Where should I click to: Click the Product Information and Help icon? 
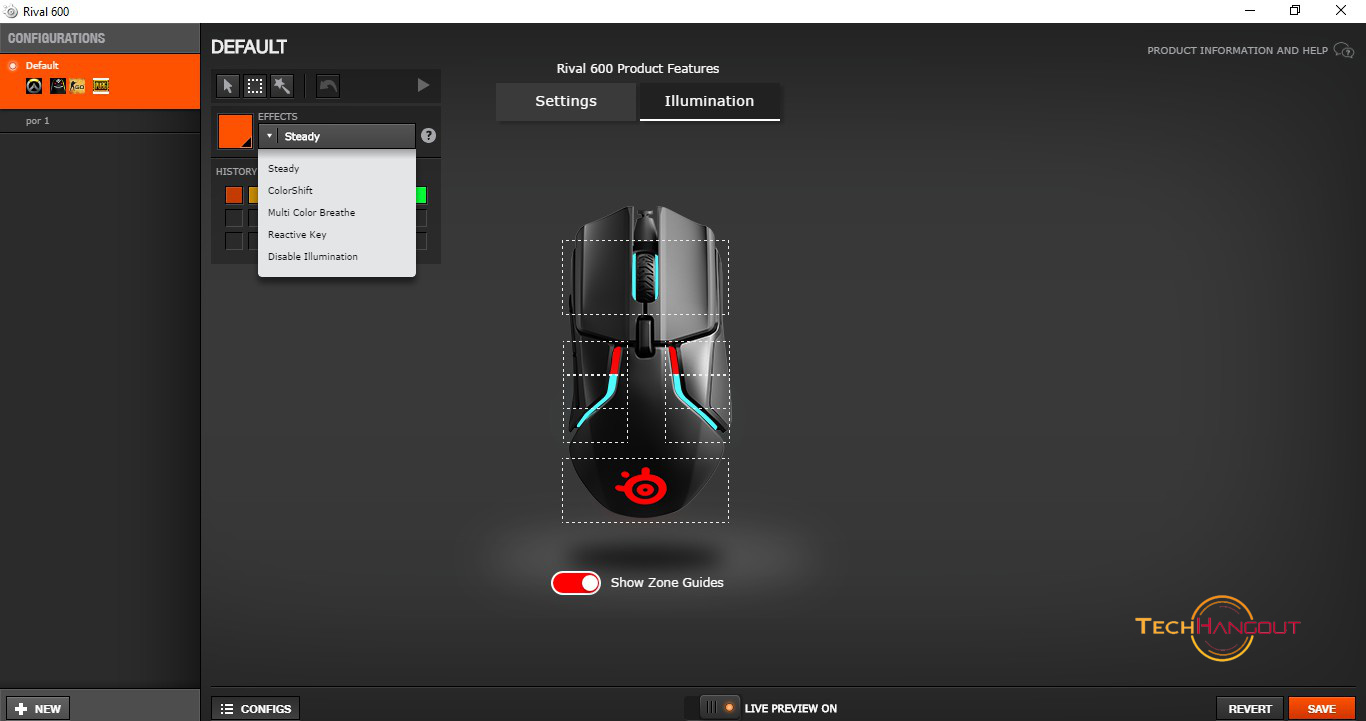(1344, 51)
